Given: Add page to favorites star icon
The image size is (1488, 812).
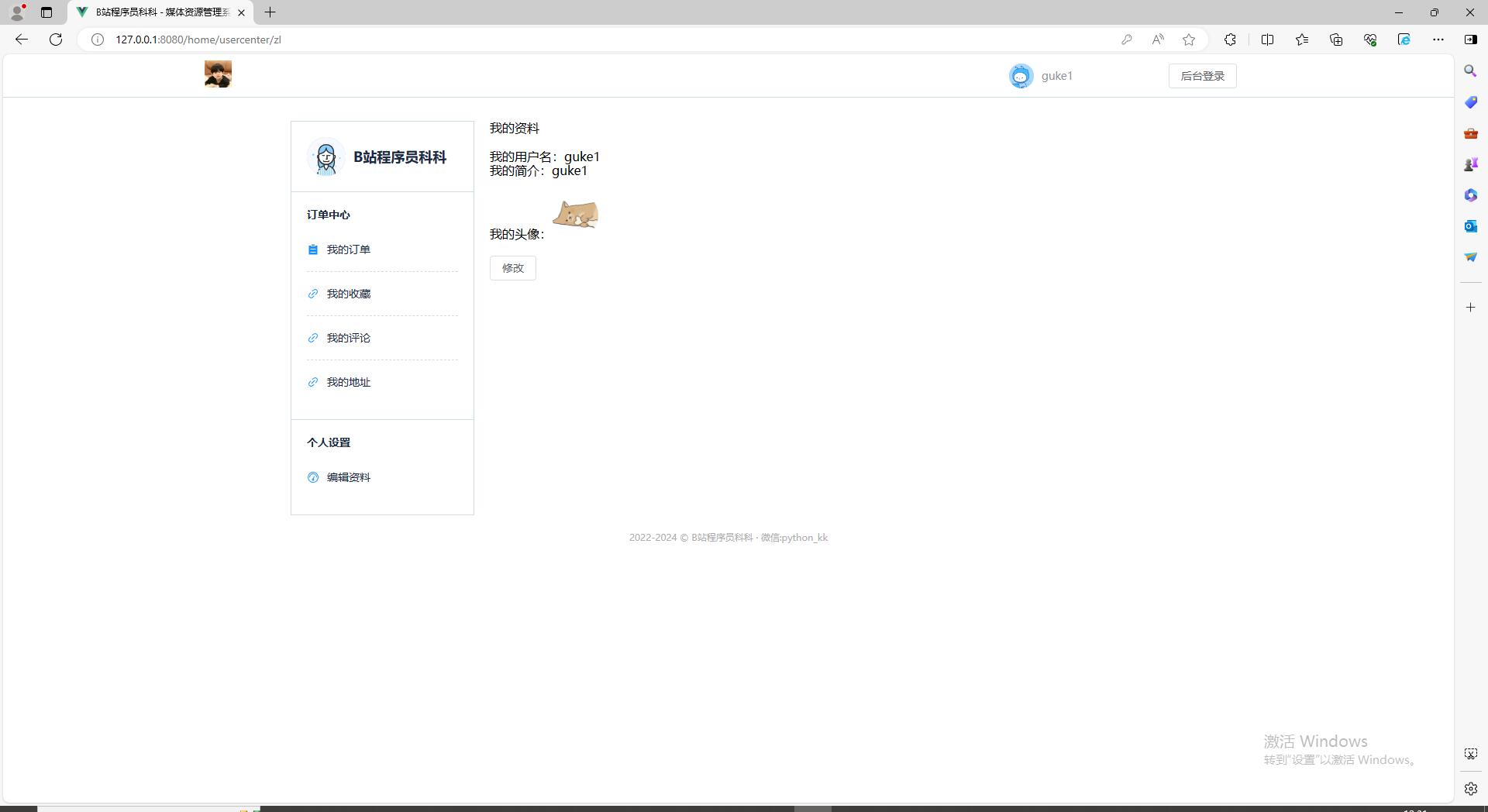Looking at the screenshot, I should pos(1189,40).
